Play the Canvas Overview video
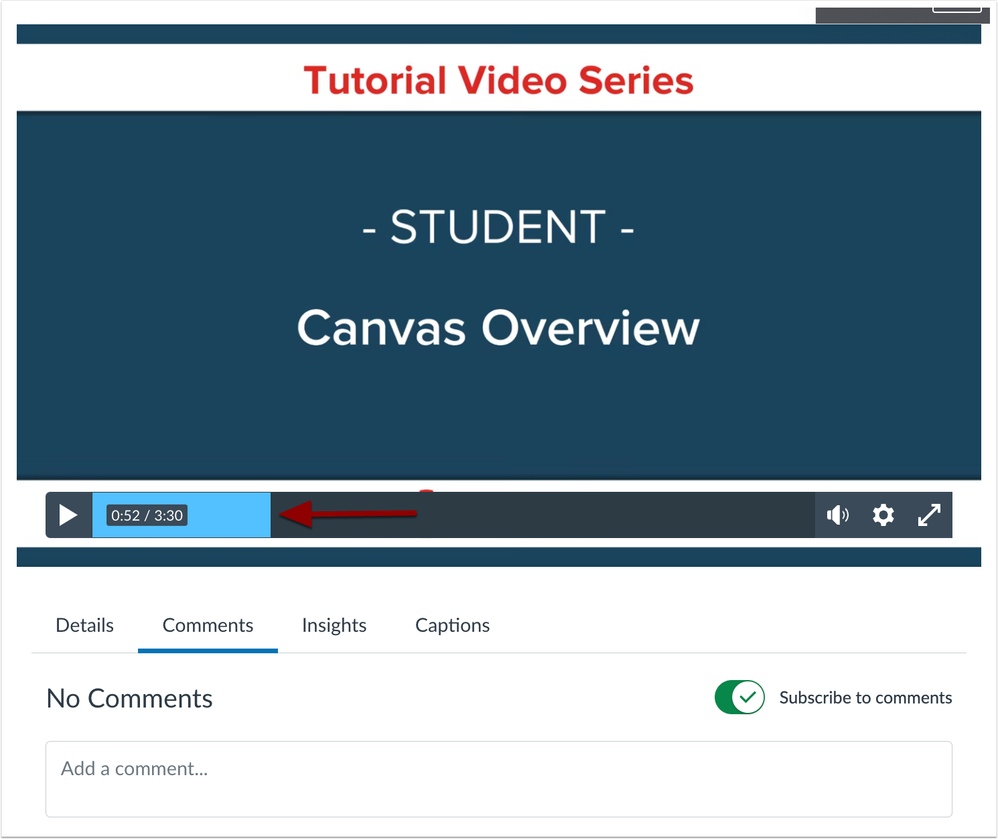The width and height of the screenshot is (998, 839). [x=68, y=515]
